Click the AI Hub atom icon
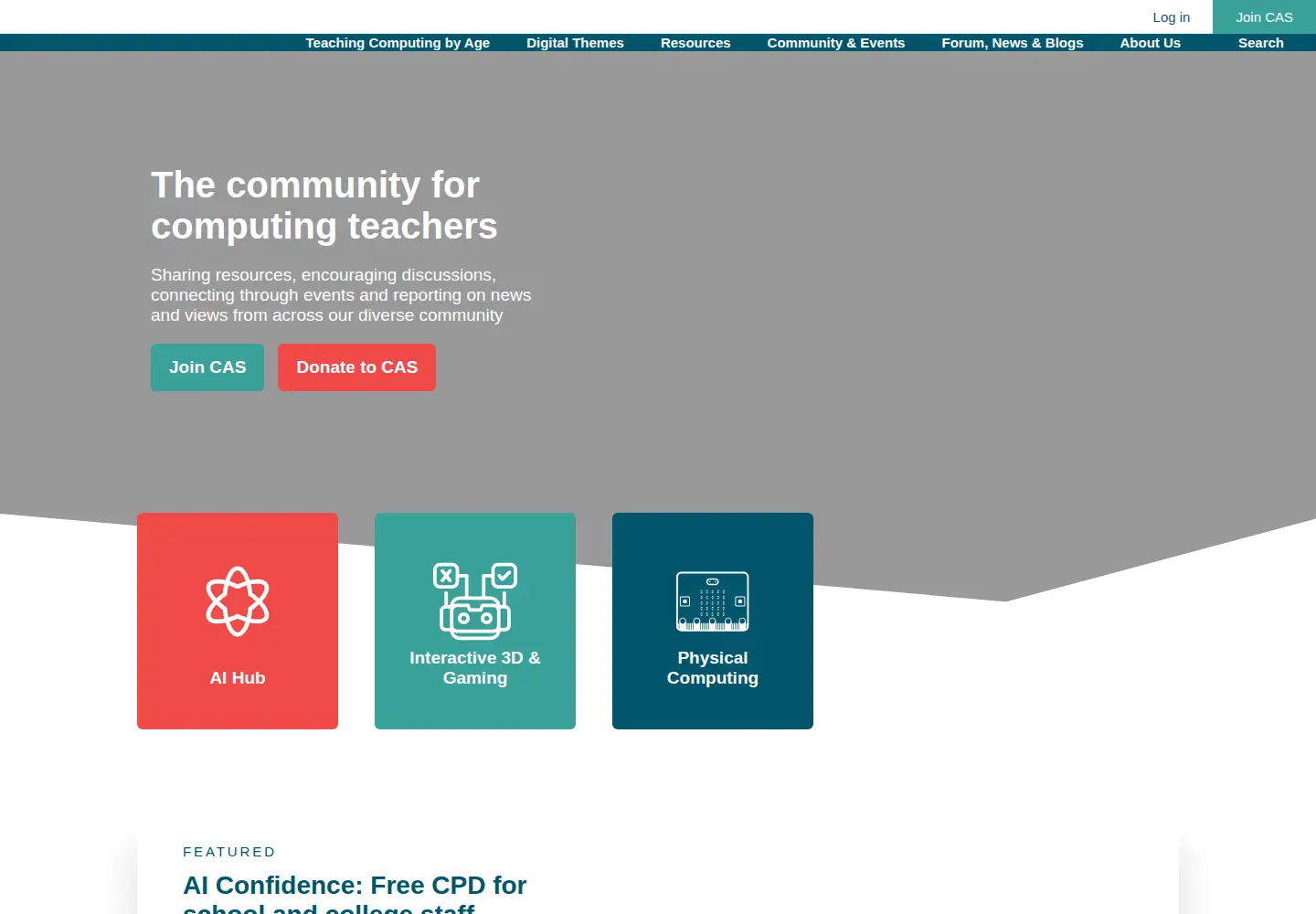 coord(238,600)
